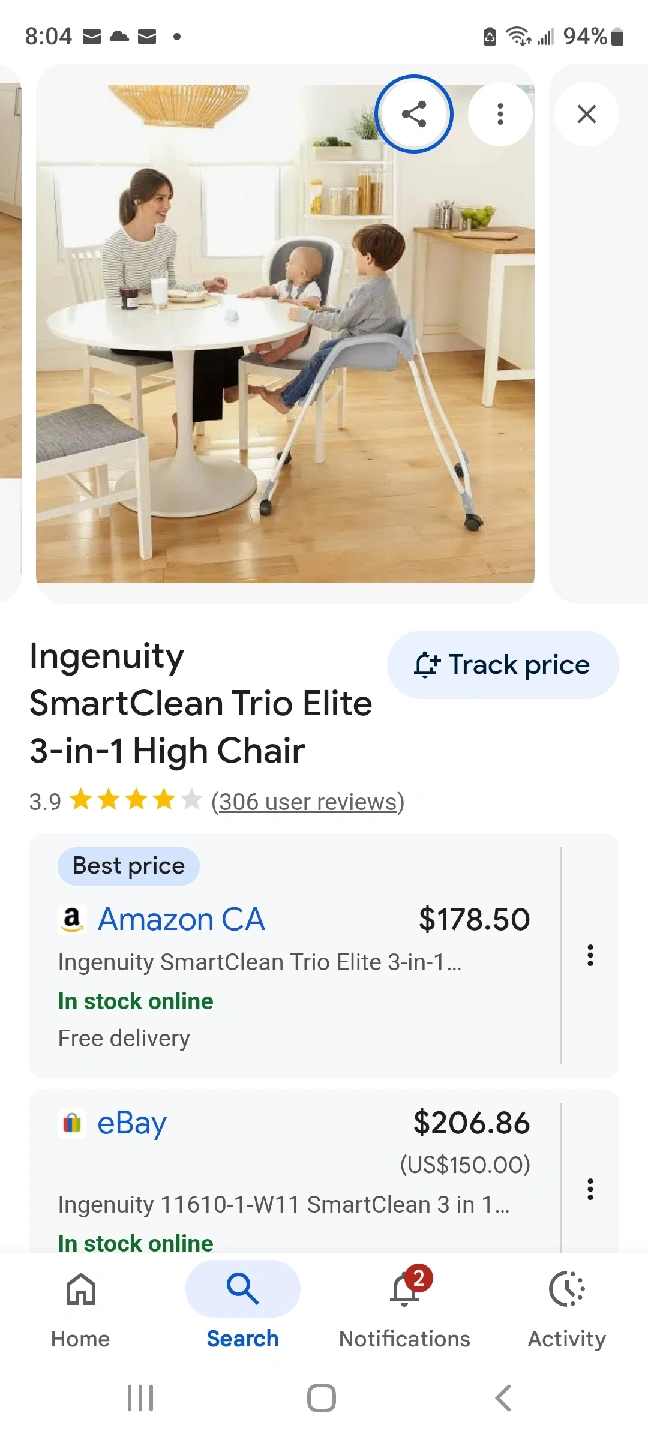This screenshot has height=1440, width=648.
Task: Tap the $178.50 Amazon price
Action: (474, 919)
